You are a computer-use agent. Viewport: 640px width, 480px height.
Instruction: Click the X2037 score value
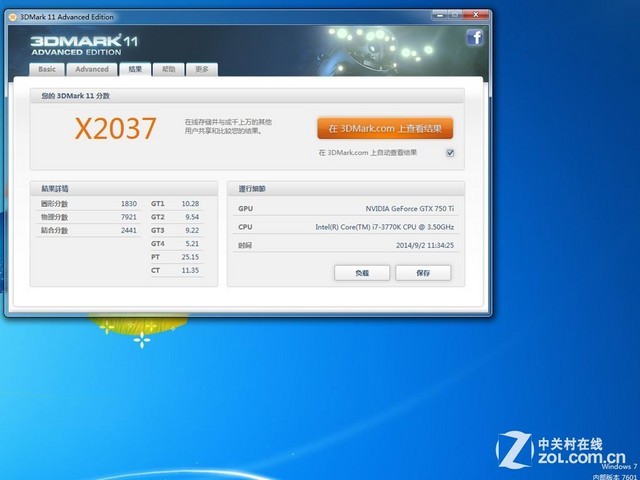tap(116, 129)
